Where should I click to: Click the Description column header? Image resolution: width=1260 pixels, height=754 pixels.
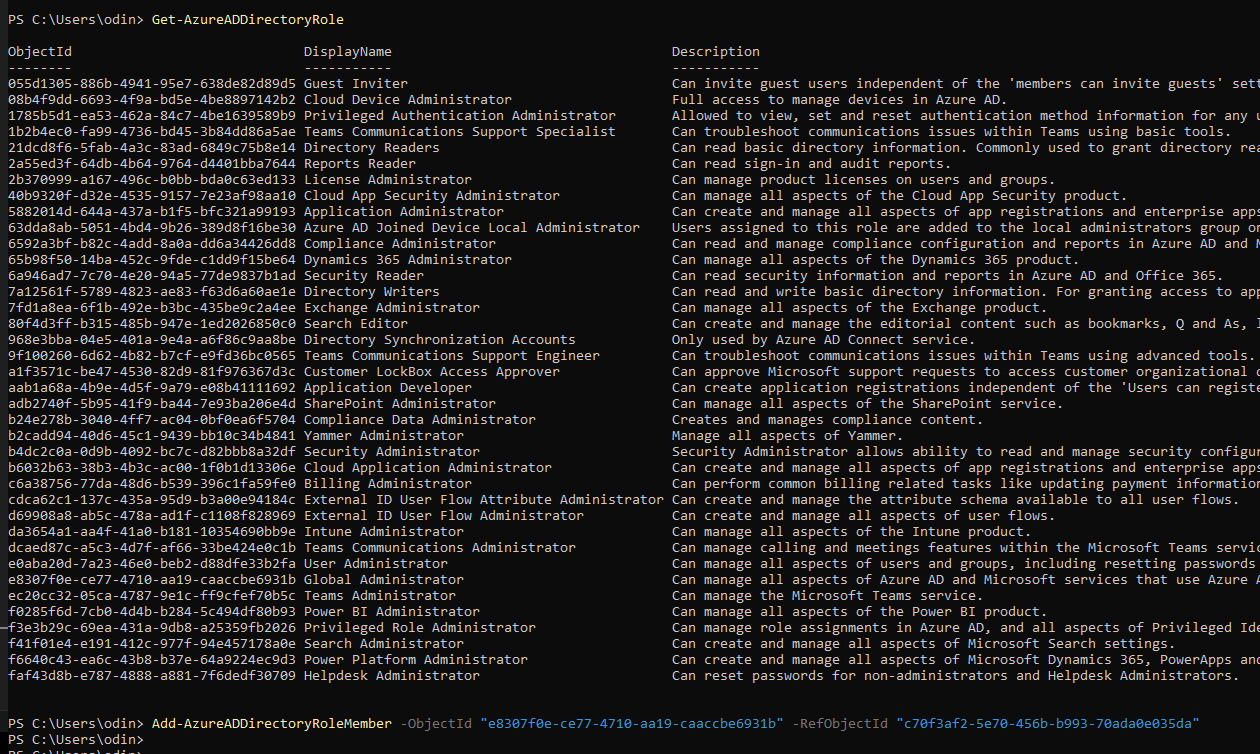(715, 52)
